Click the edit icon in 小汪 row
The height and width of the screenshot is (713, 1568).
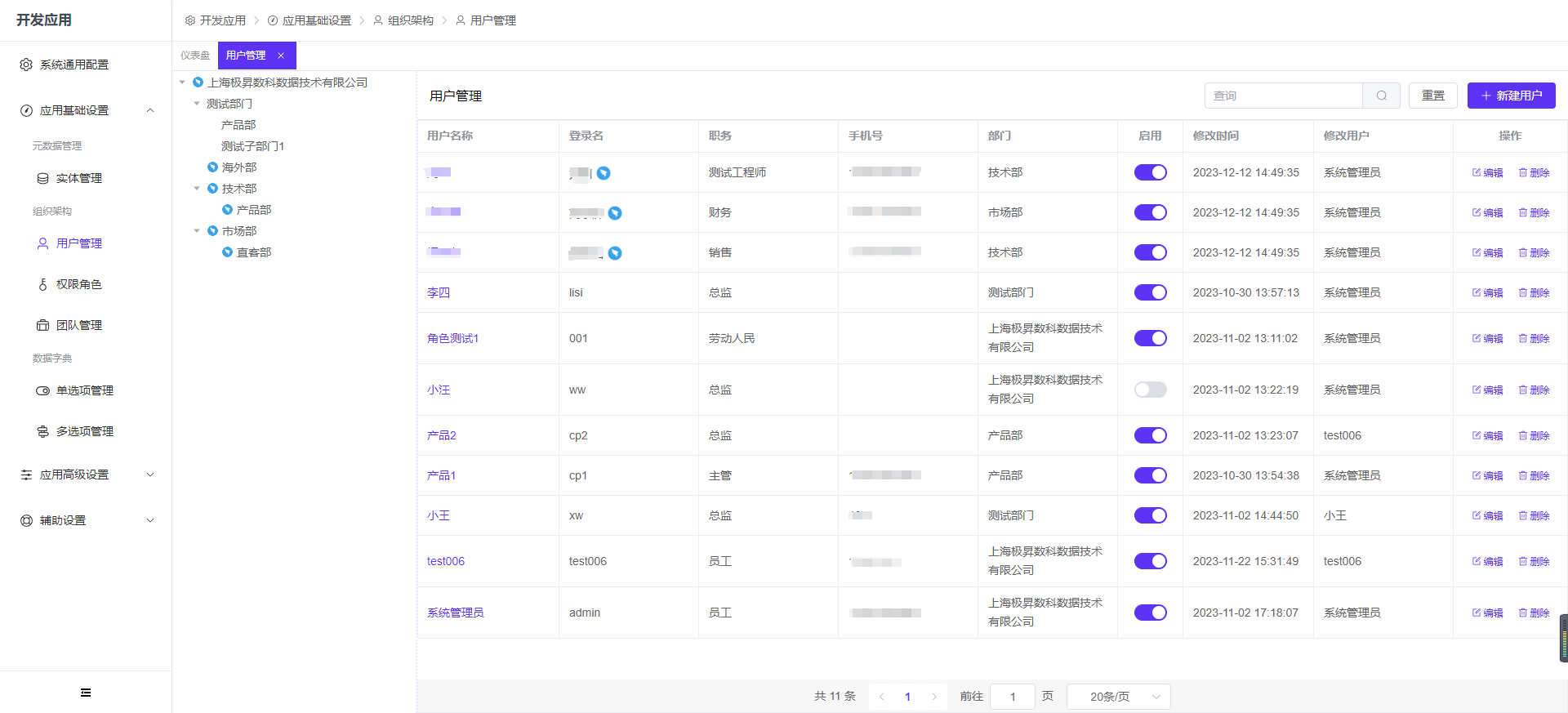pyautogui.click(x=1477, y=390)
